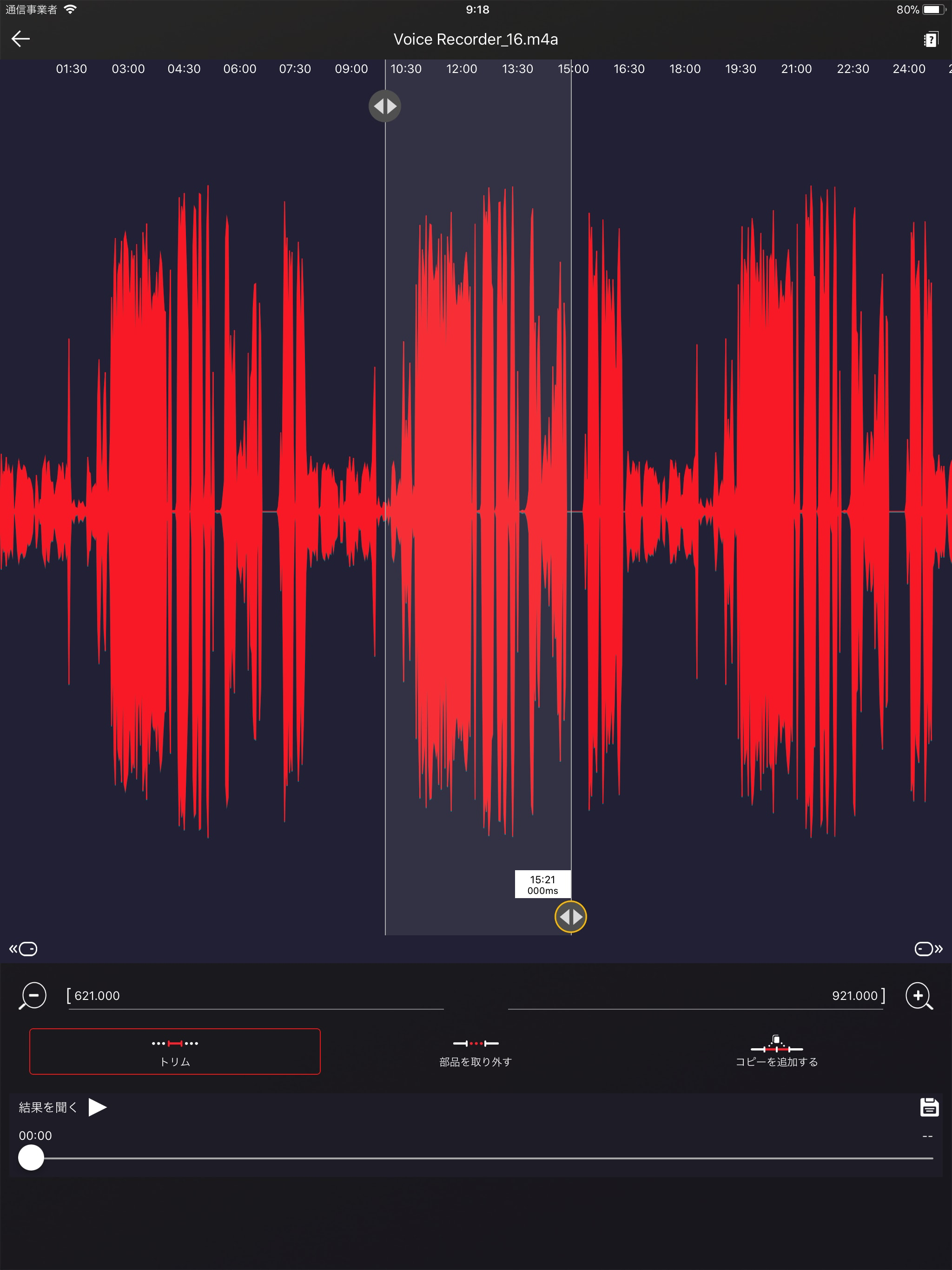The height and width of the screenshot is (1270, 952).
Task: Tap the 04:30 mark on timeline ruler
Action: pyautogui.click(x=184, y=69)
